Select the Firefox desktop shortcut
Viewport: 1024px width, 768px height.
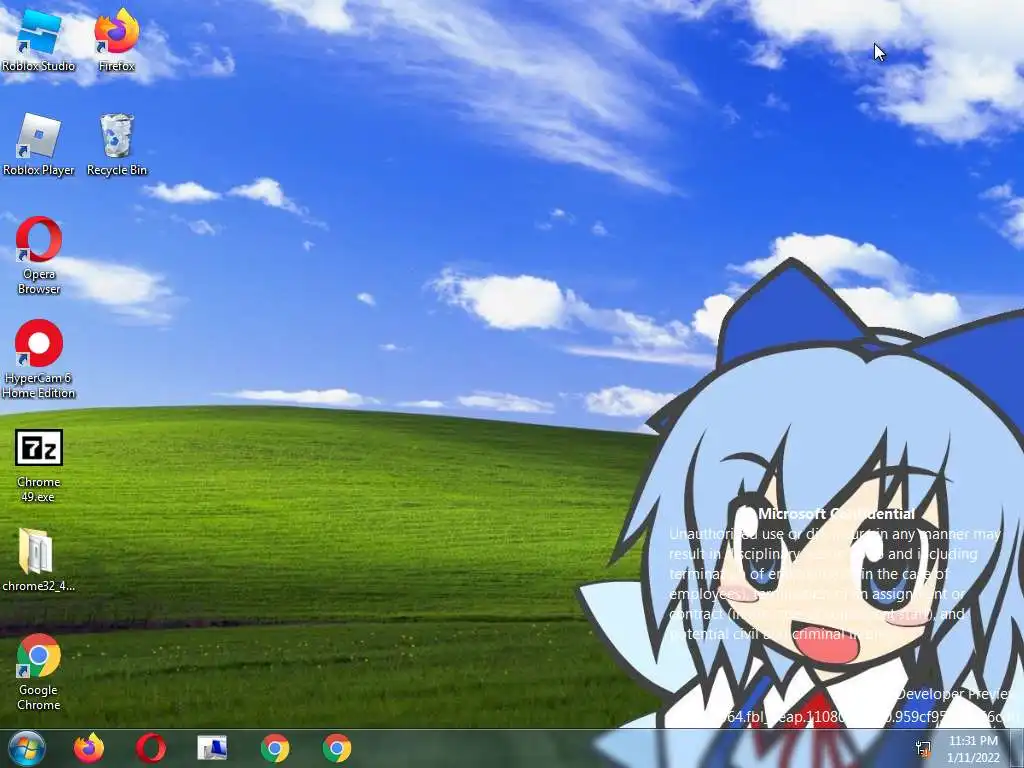117,40
